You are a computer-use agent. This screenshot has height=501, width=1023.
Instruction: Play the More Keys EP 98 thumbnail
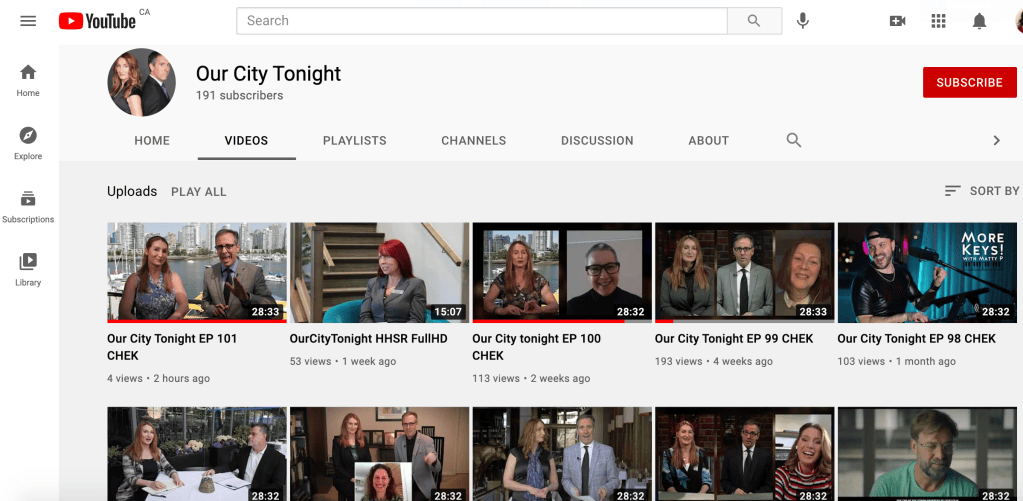pos(927,273)
